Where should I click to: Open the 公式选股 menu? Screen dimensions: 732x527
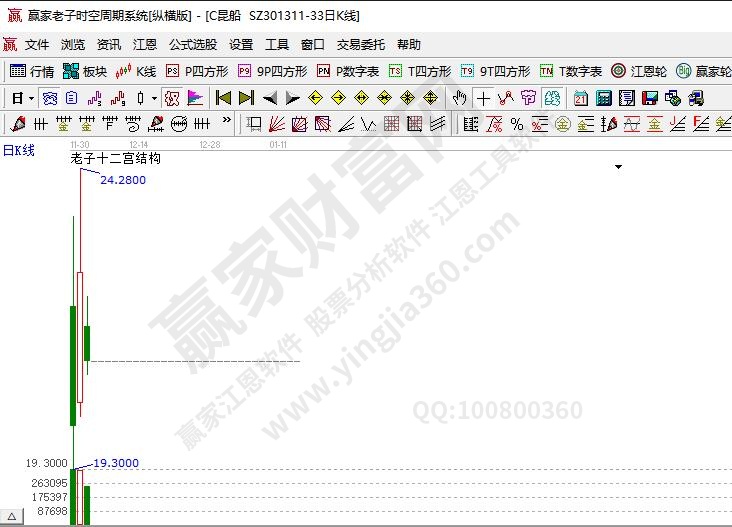(x=192, y=45)
